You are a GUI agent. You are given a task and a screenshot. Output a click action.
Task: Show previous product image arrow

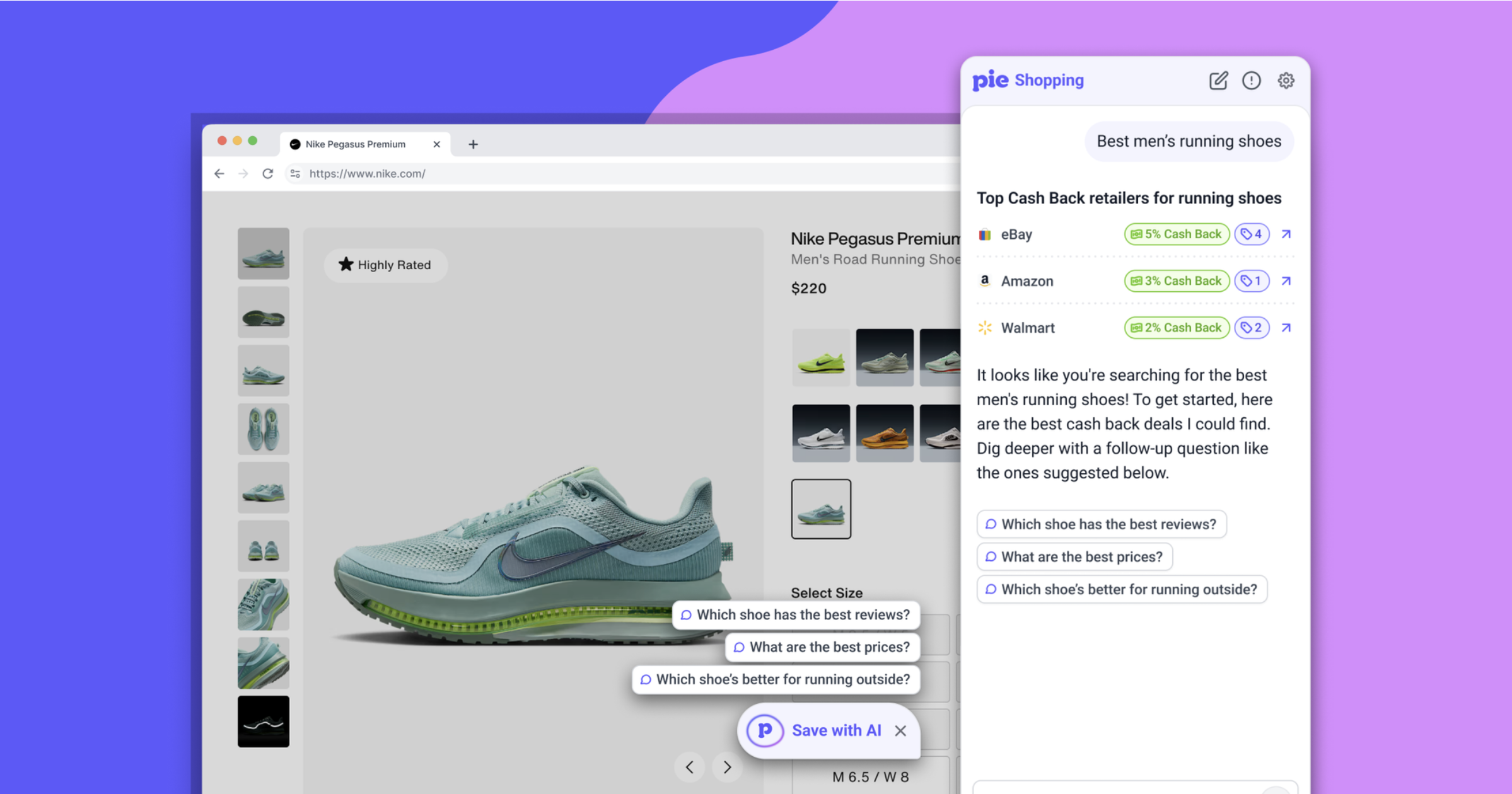coord(690,767)
